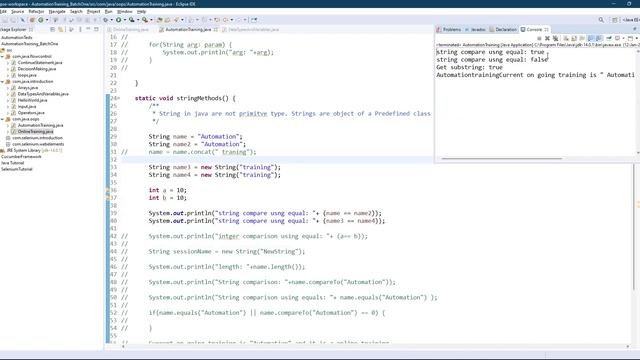Open the Source menu

pos(17,11)
